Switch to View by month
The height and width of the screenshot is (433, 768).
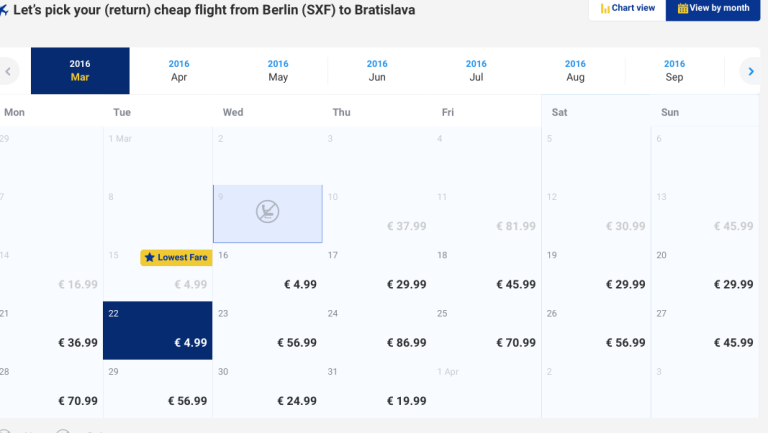pyautogui.click(x=713, y=9)
